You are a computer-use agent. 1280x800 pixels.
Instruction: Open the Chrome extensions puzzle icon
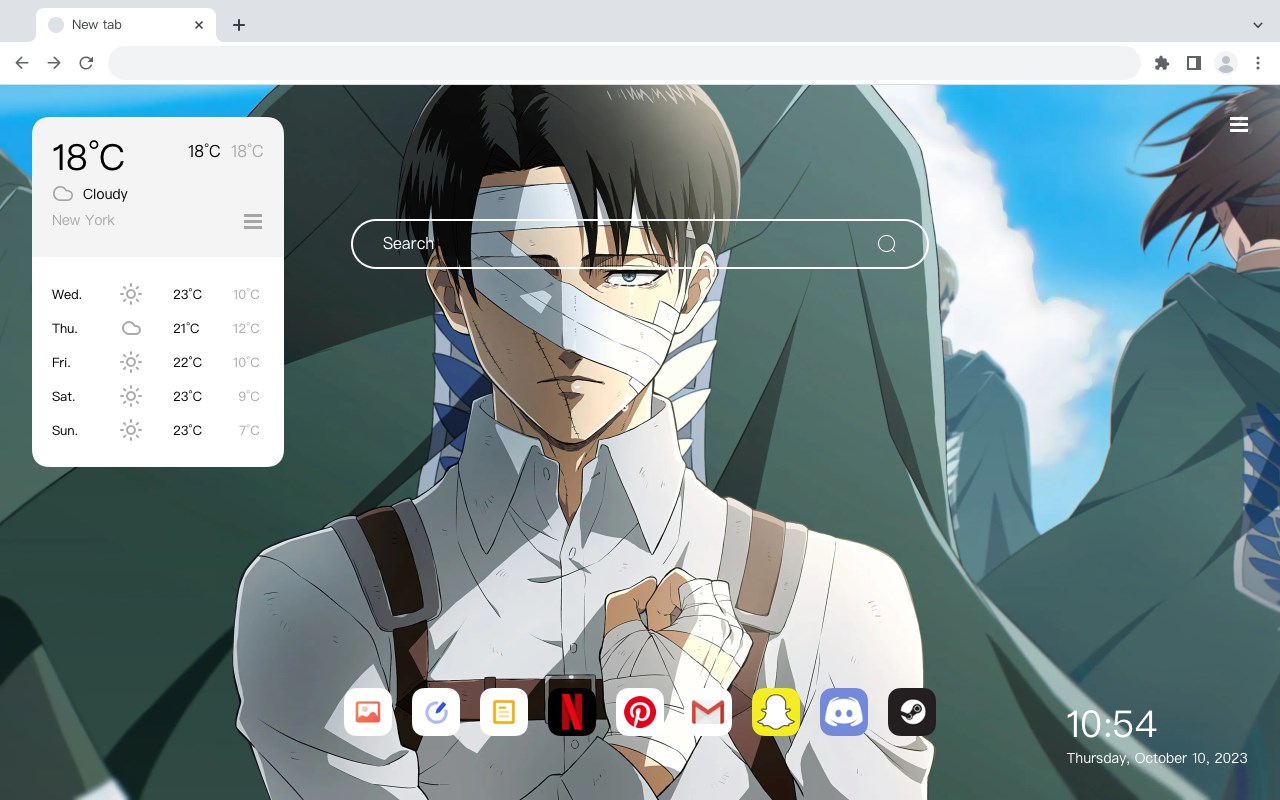tap(1161, 63)
